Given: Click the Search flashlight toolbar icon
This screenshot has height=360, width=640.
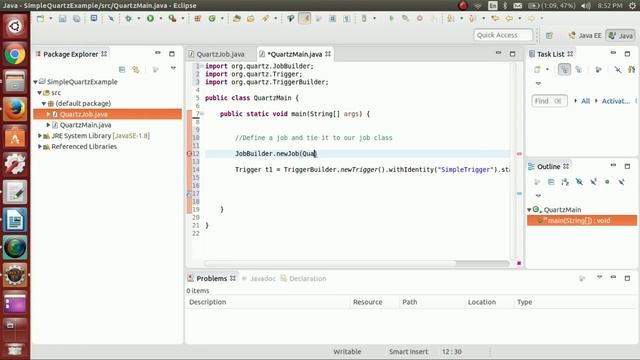Looking at the screenshot, I should pos(265,18).
